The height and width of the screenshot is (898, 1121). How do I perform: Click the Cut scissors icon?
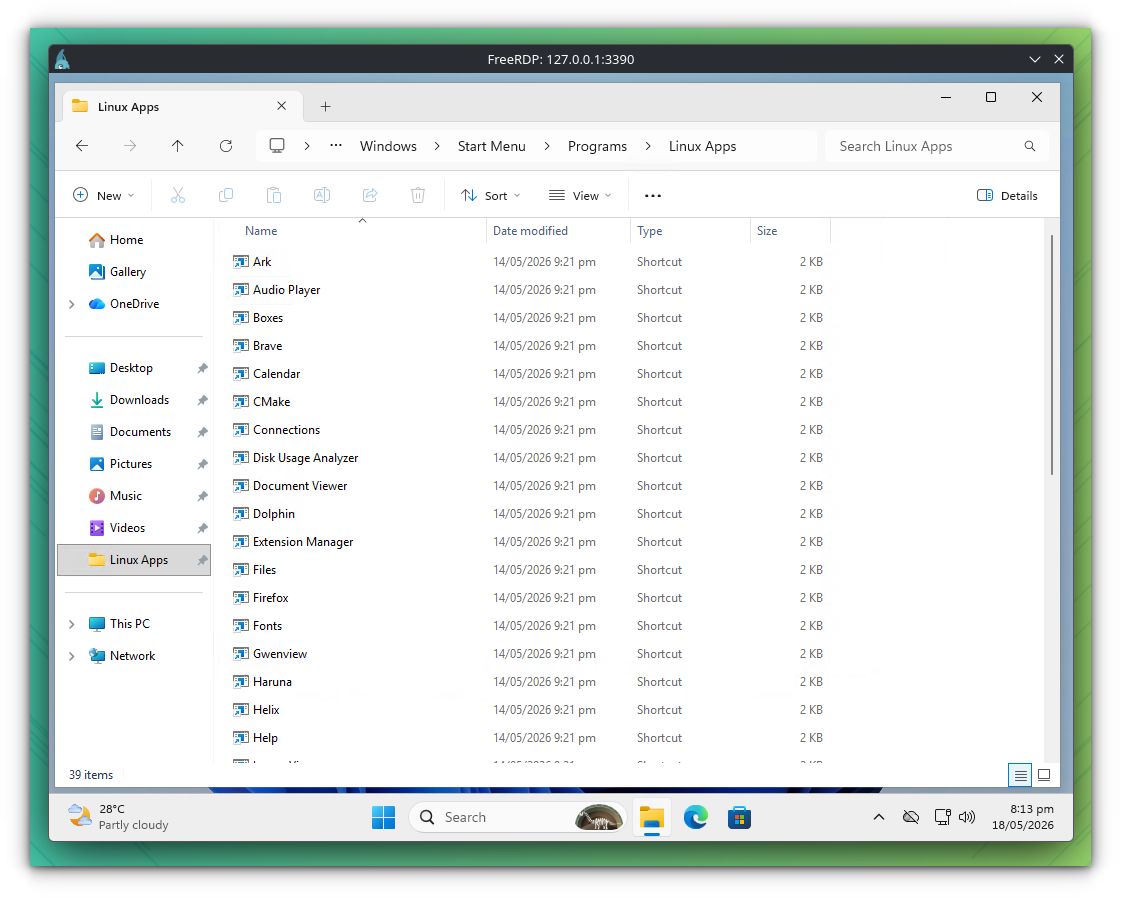(178, 195)
